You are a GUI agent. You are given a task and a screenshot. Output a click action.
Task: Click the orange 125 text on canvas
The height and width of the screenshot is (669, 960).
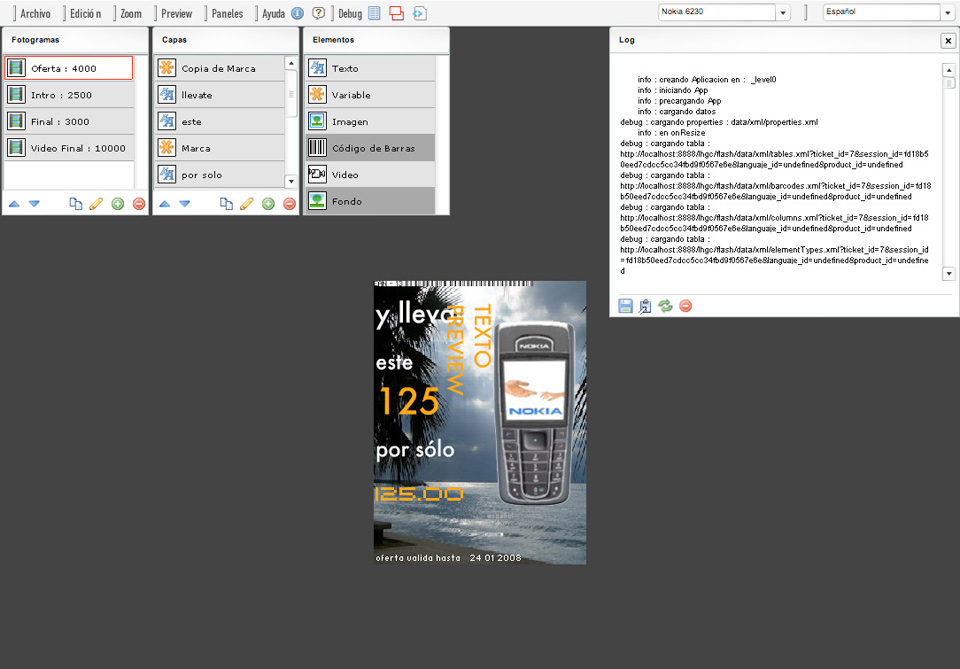pos(409,402)
